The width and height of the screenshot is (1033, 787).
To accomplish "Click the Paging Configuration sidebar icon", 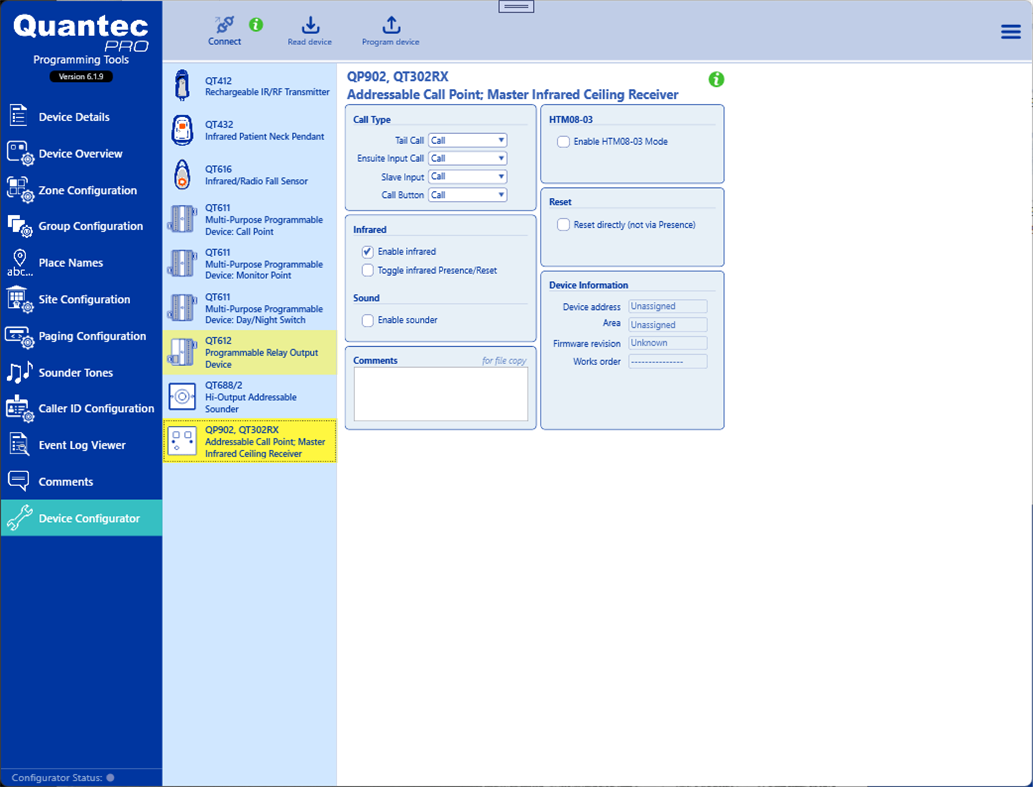I will 20,337.
